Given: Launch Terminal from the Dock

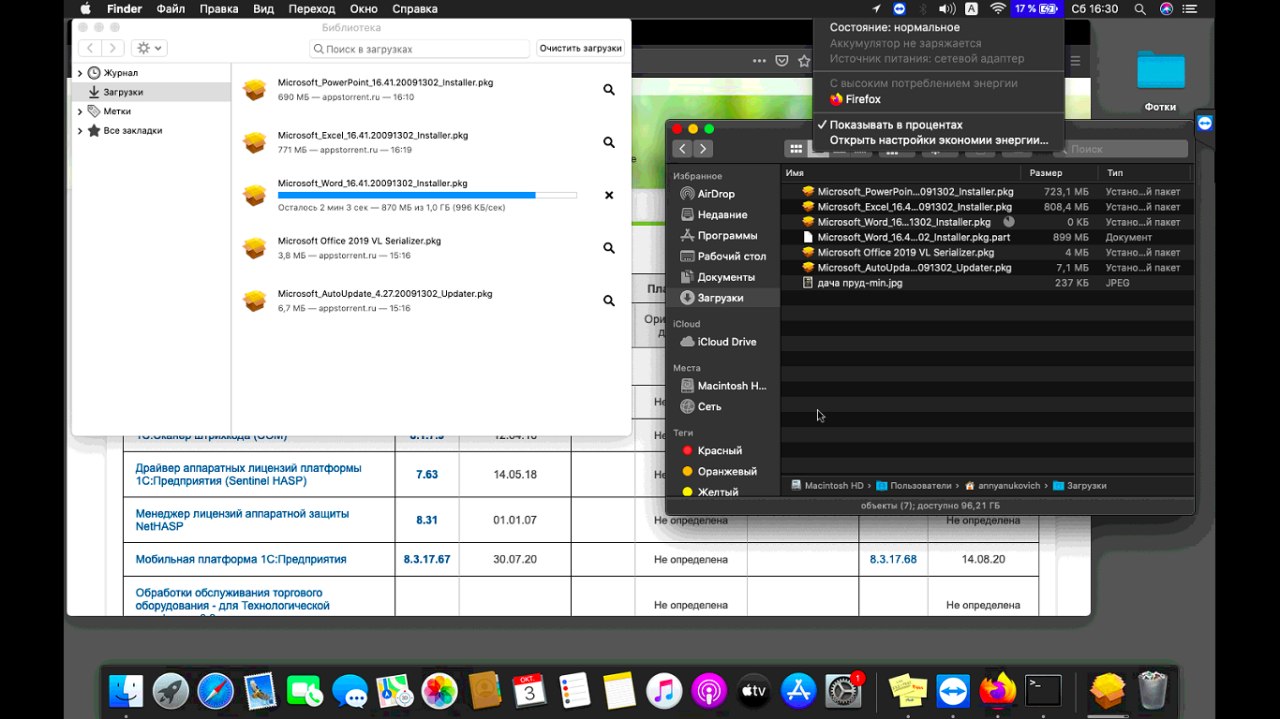Looking at the screenshot, I should tap(1044, 691).
